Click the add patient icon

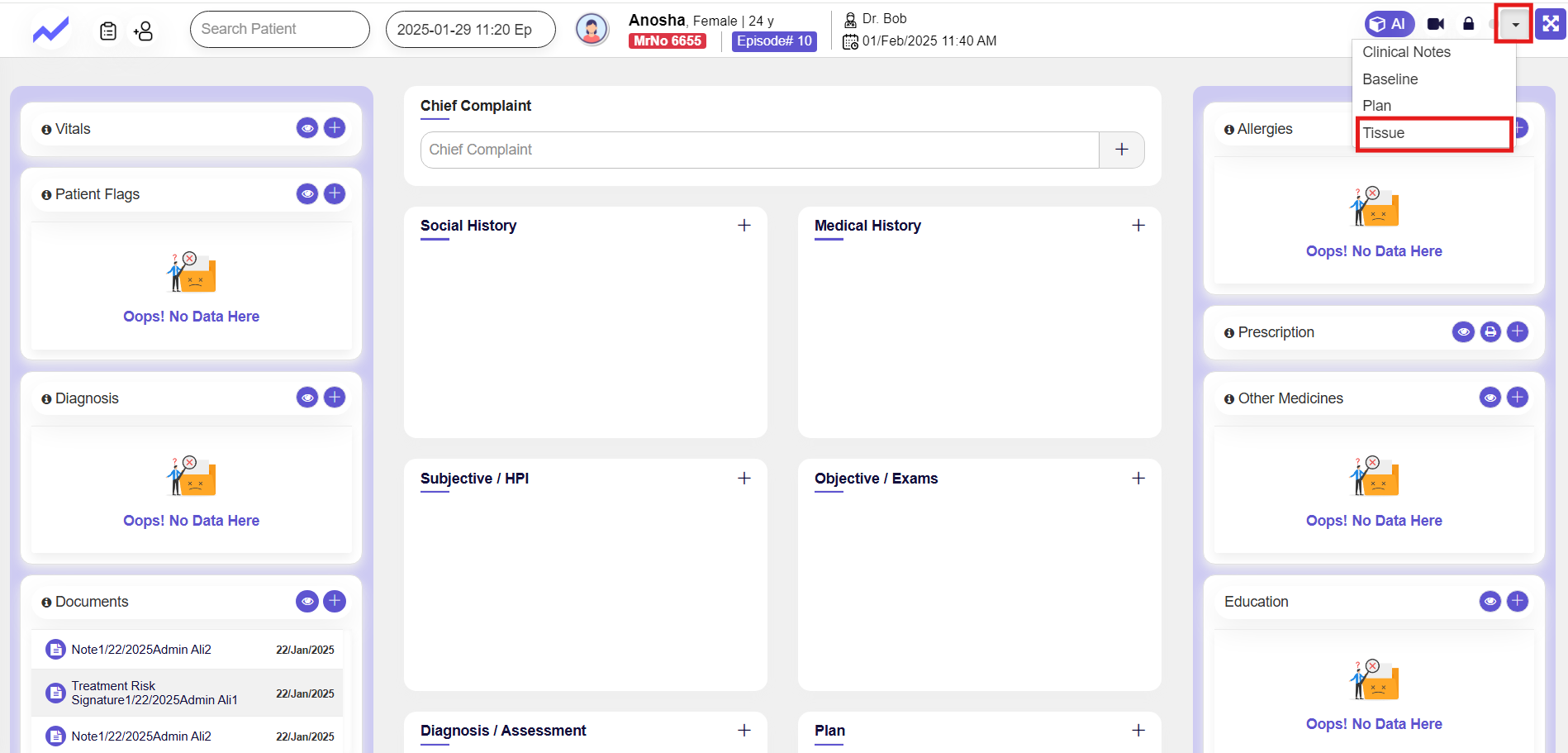pos(143,31)
